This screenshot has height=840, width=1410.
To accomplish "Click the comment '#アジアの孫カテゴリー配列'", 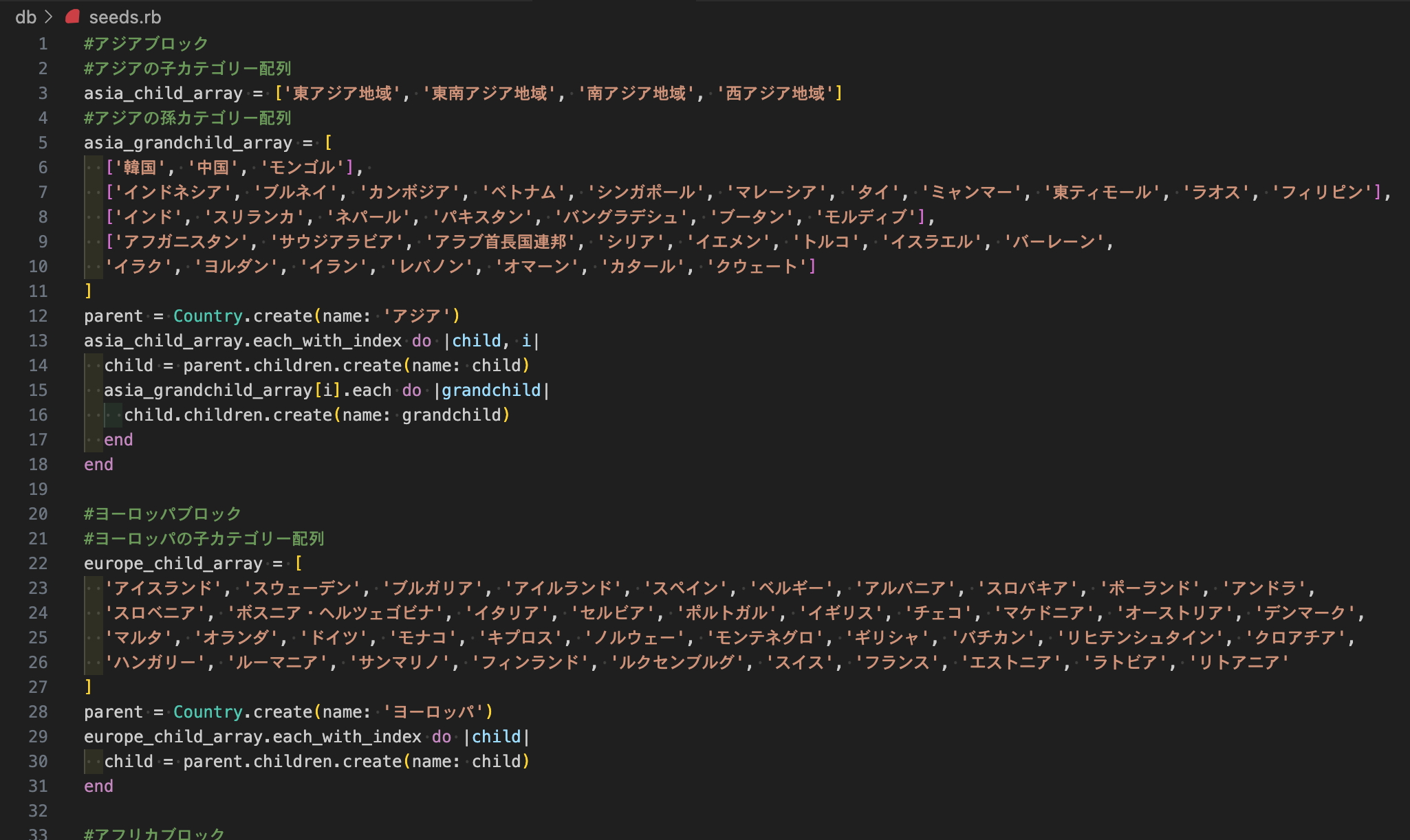I will 188,118.
